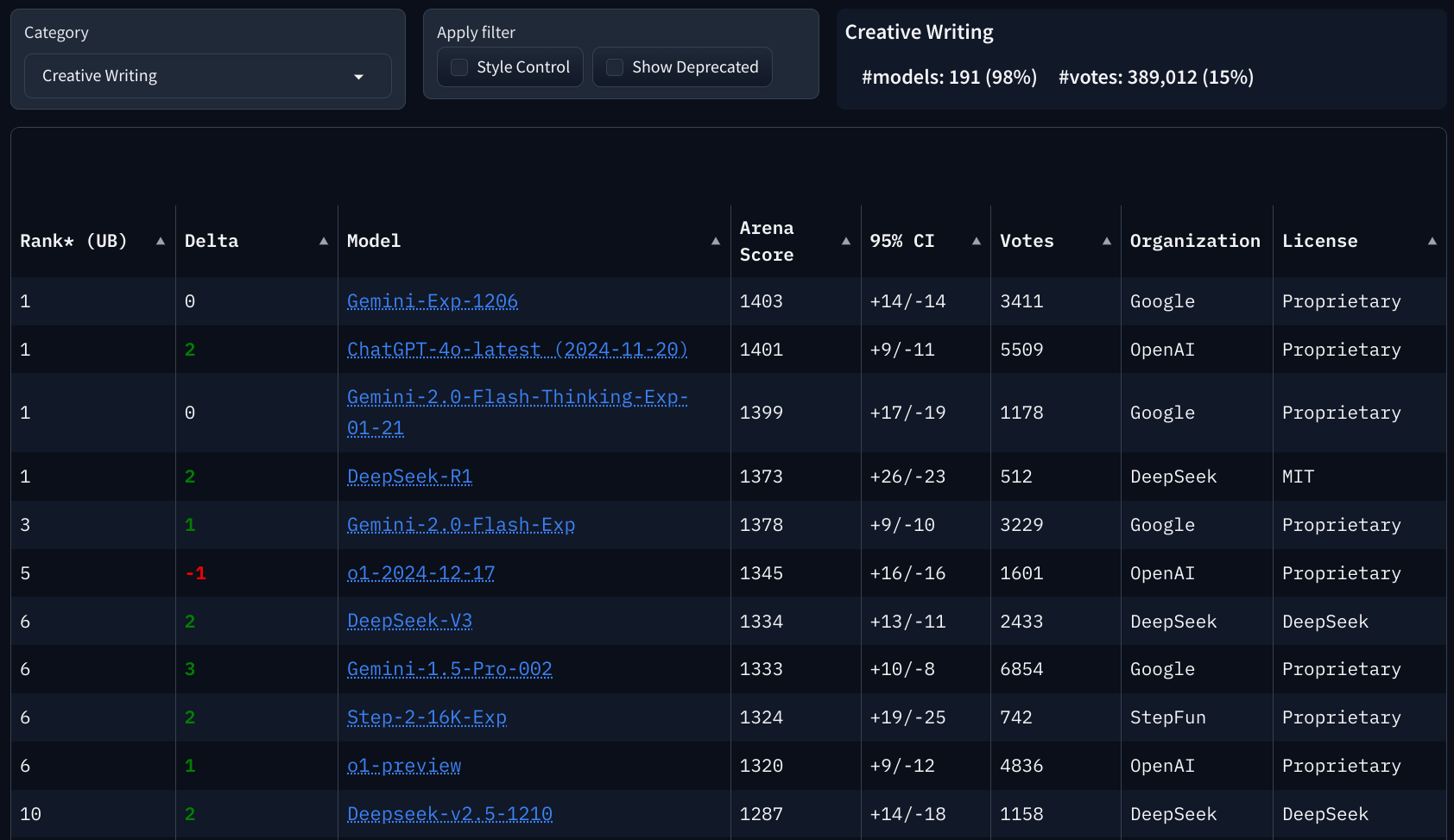Sort by Votes column arrow
This screenshot has width=1454, height=840.
1107,241
